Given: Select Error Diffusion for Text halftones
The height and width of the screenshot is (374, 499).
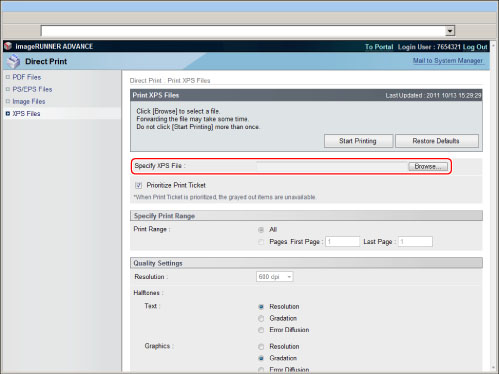Looking at the screenshot, I should coord(261,330).
